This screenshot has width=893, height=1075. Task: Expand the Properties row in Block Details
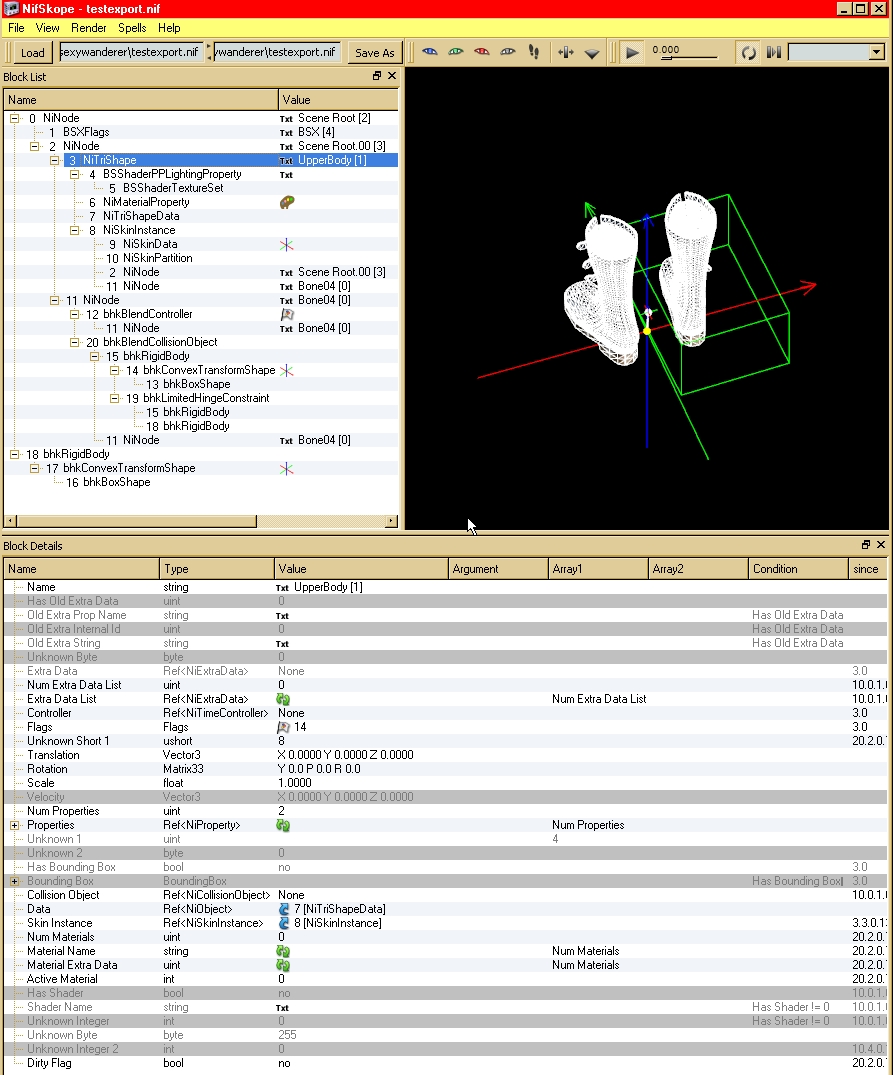point(14,825)
